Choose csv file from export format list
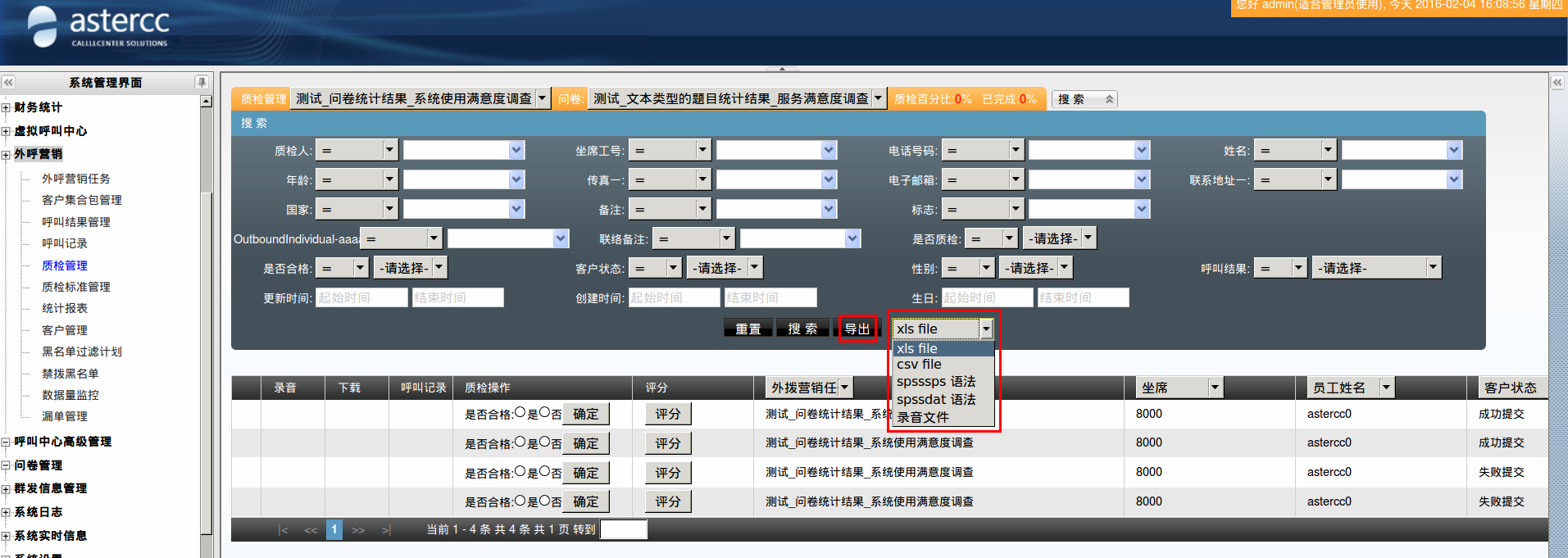Image resolution: width=1568 pixels, height=558 pixels. pyautogui.click(x=919, y=365)
